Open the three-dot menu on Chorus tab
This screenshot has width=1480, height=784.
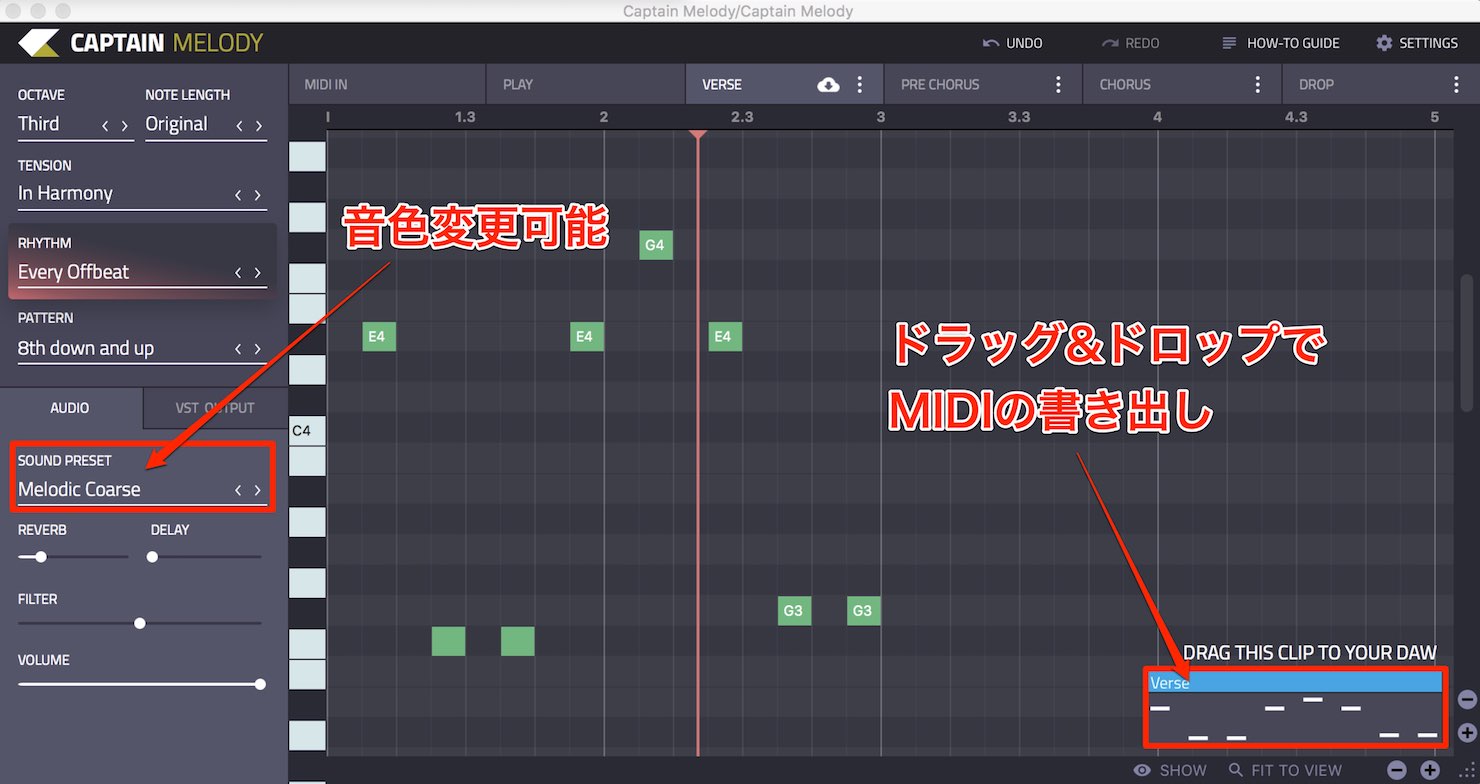pyautogui.click(x=1258, y=85)
